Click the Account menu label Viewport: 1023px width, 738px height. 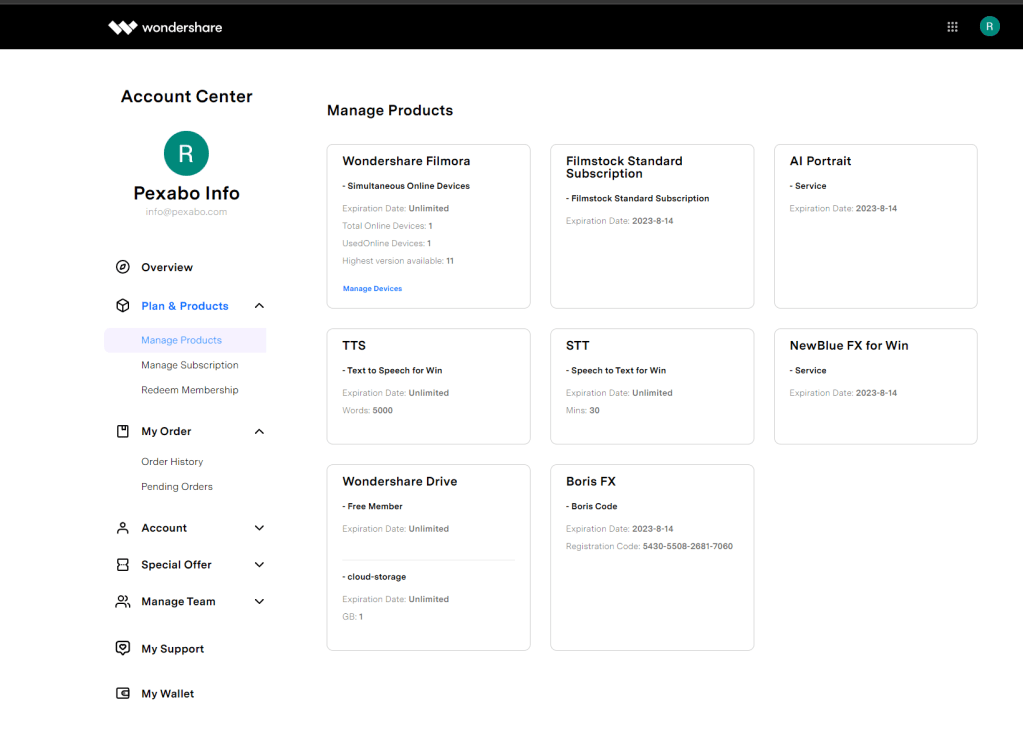[x=164, y=528]
